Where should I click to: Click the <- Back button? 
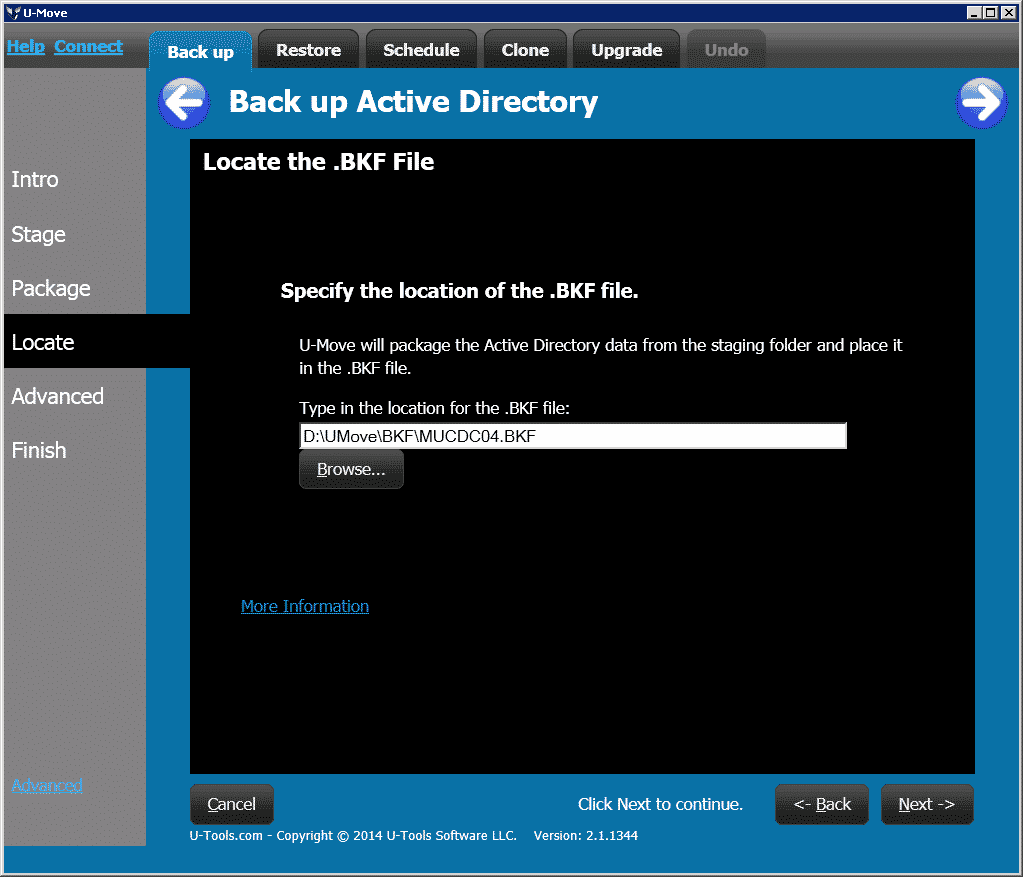822,804
